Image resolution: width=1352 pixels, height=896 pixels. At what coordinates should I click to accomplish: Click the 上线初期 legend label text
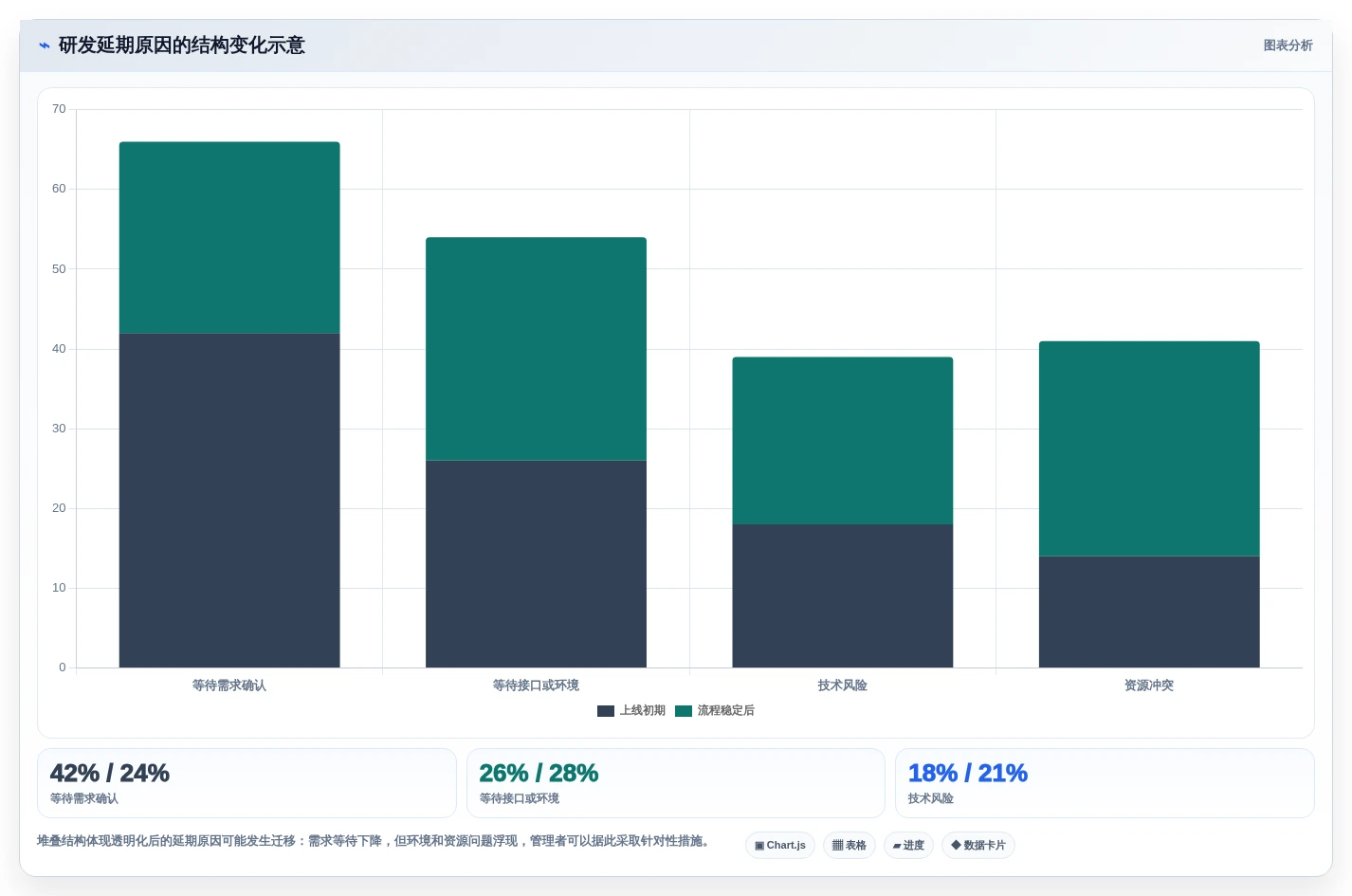[643, 711]
